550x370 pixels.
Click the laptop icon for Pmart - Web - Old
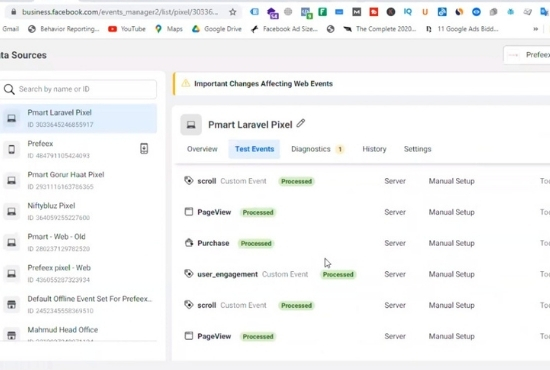[x=12, y=242]
